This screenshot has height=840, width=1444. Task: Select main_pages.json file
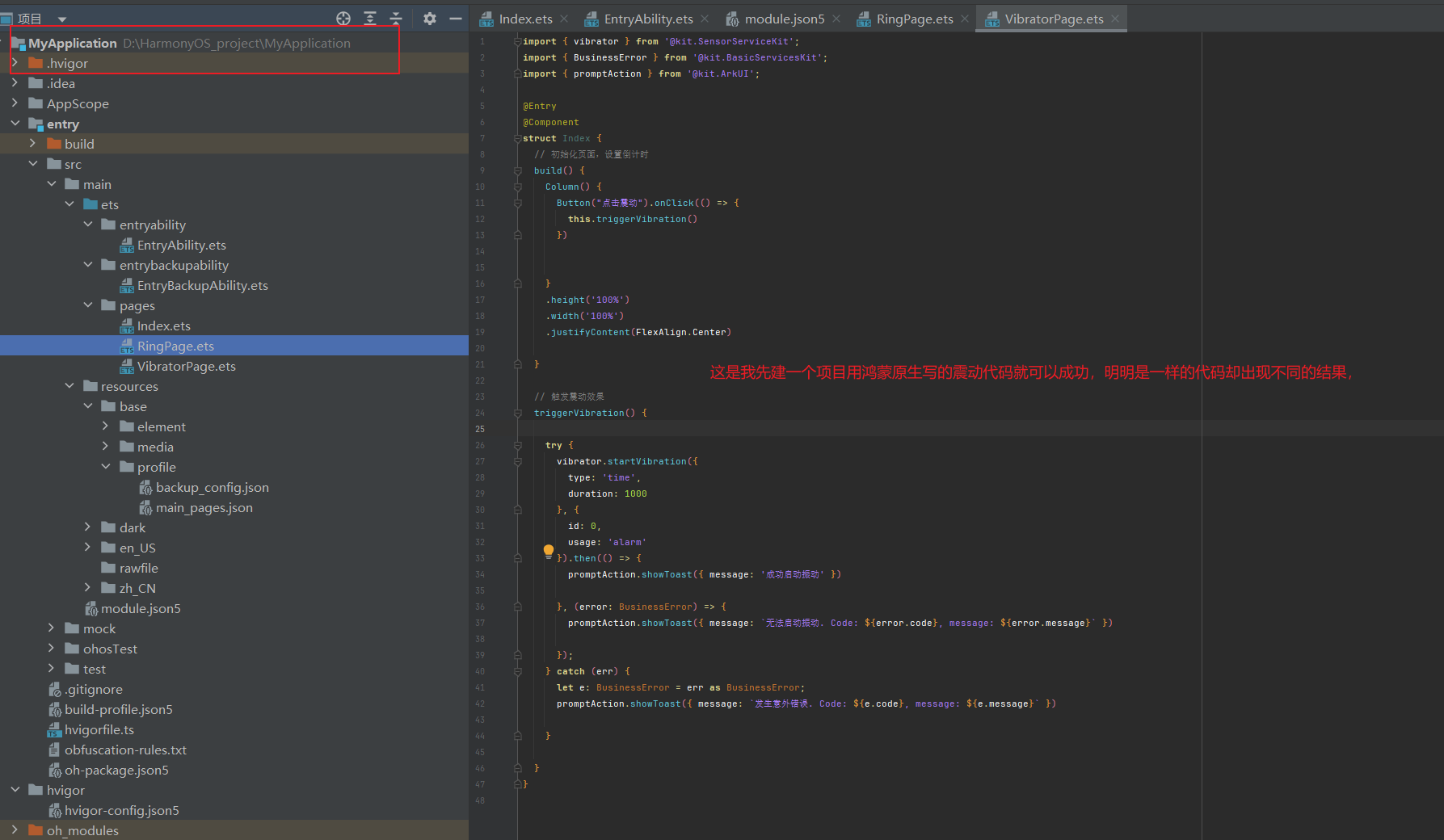tap(204, 507)
